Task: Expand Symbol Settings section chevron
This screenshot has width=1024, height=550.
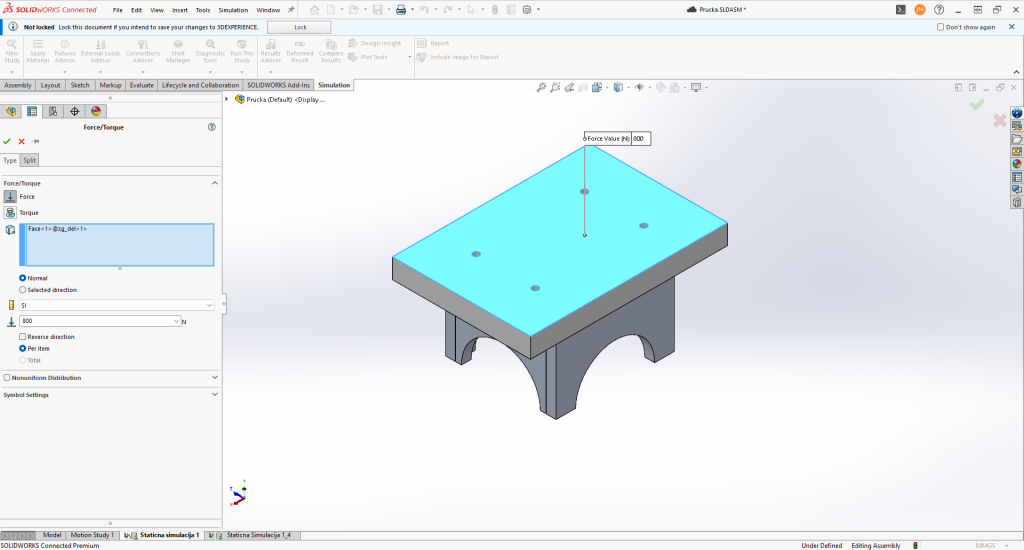Action: click(x=214, y=395)
